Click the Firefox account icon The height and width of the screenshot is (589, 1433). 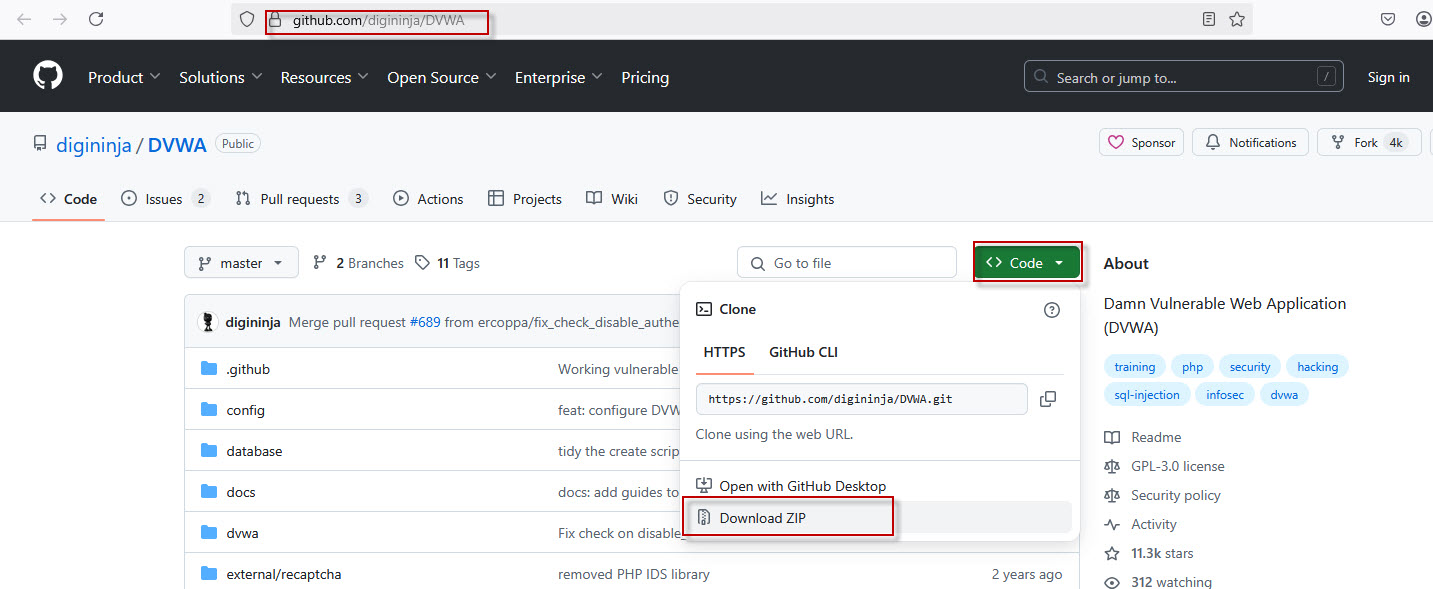click(1424, 19)
